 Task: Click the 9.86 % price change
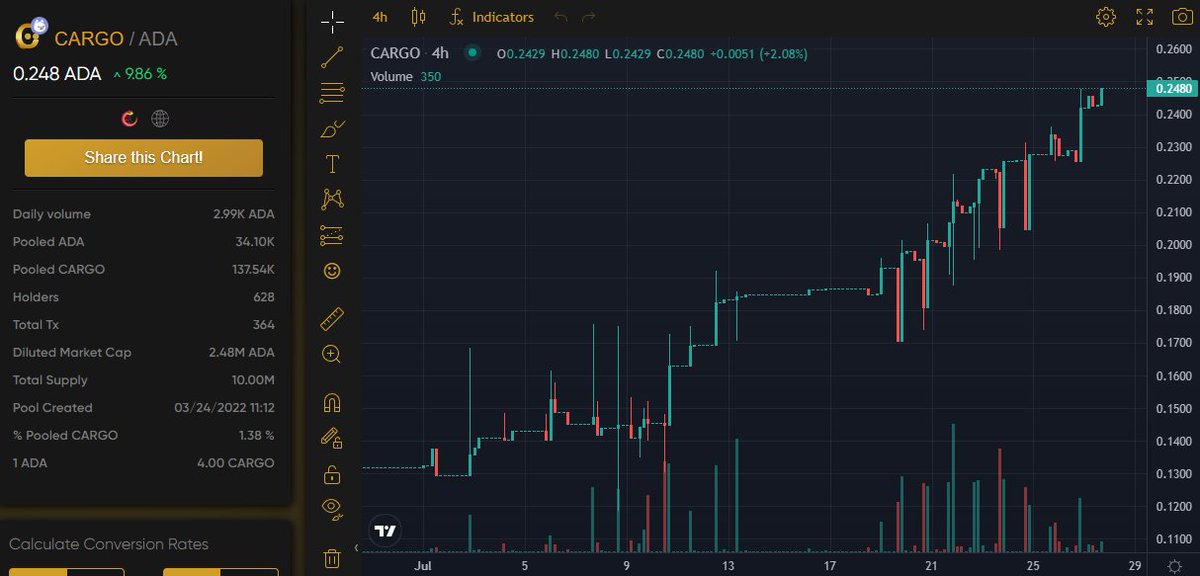(140, 74)
